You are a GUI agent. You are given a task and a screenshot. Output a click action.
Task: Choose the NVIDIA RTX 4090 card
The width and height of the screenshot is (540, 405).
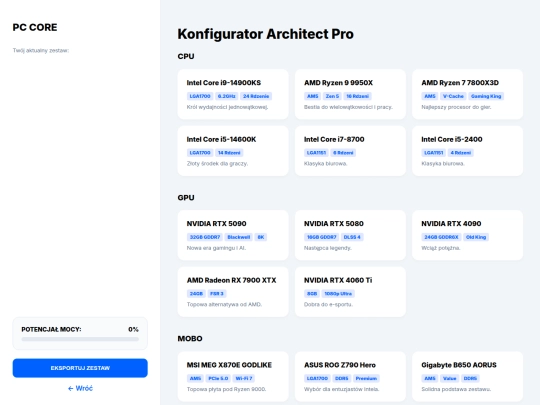467,235
